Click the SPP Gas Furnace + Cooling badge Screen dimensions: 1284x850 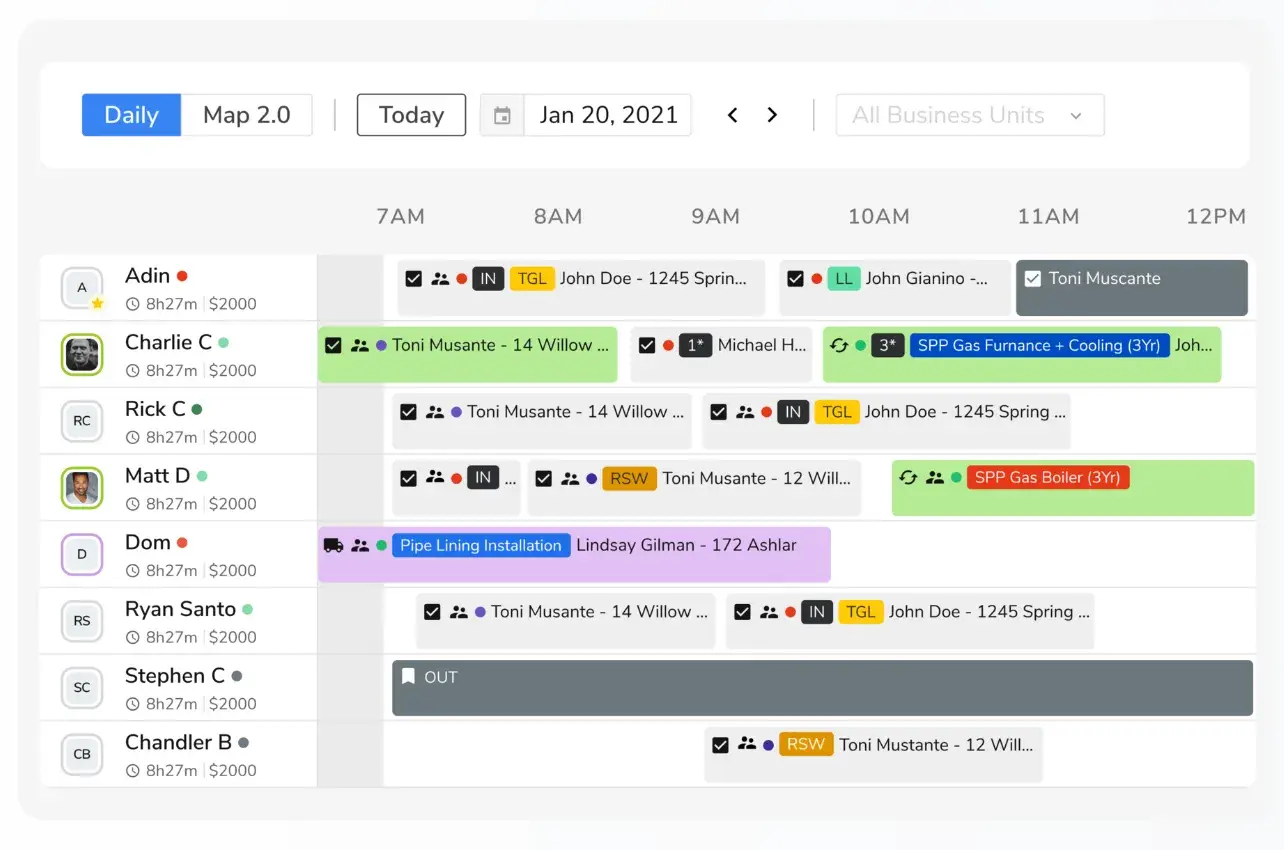(1038, 345)
